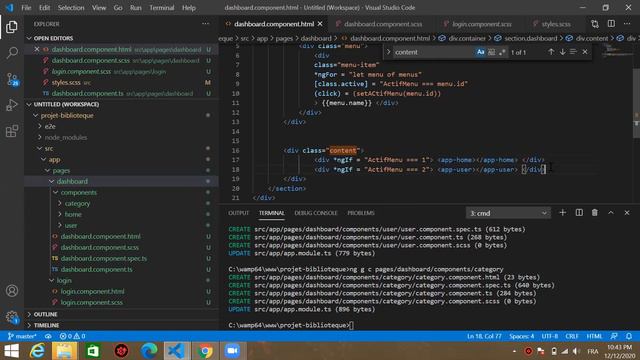Expand replace field in find widget

(389, 52)
